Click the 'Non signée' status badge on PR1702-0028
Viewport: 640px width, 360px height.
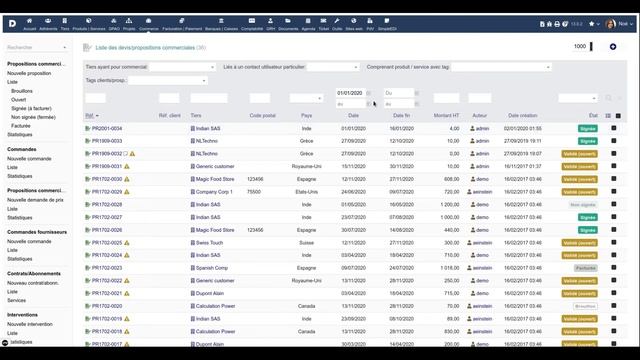click(583, 204)
